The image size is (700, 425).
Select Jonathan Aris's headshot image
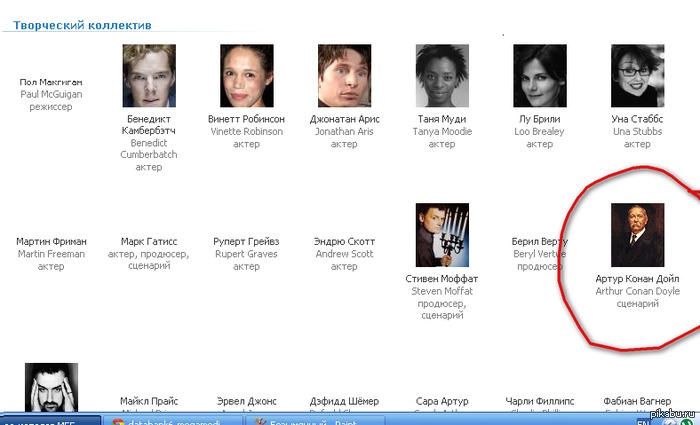pos(344,77)
